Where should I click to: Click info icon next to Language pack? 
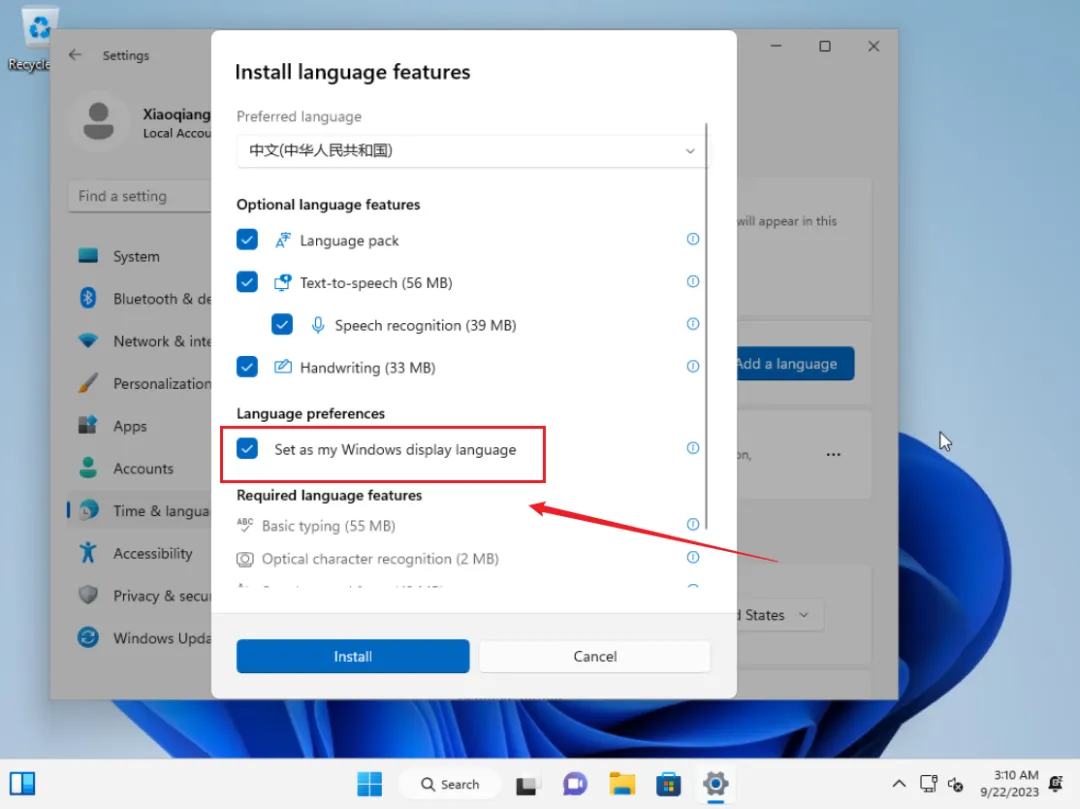coord(692,239)
